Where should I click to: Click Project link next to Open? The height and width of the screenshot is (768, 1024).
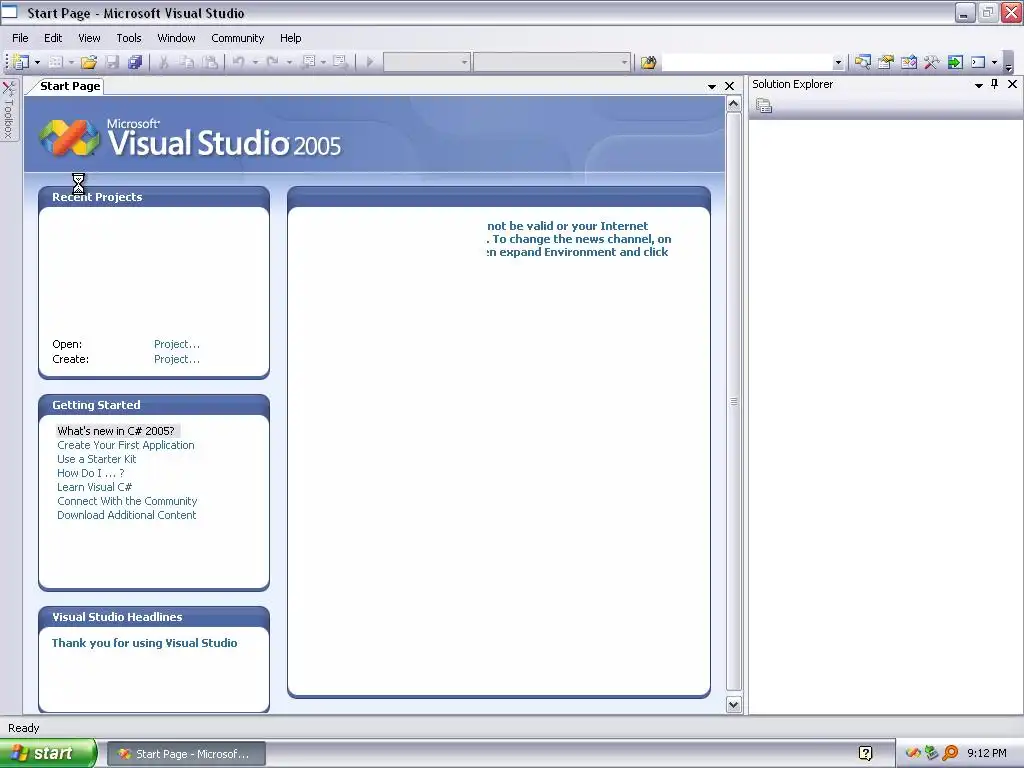177,344
